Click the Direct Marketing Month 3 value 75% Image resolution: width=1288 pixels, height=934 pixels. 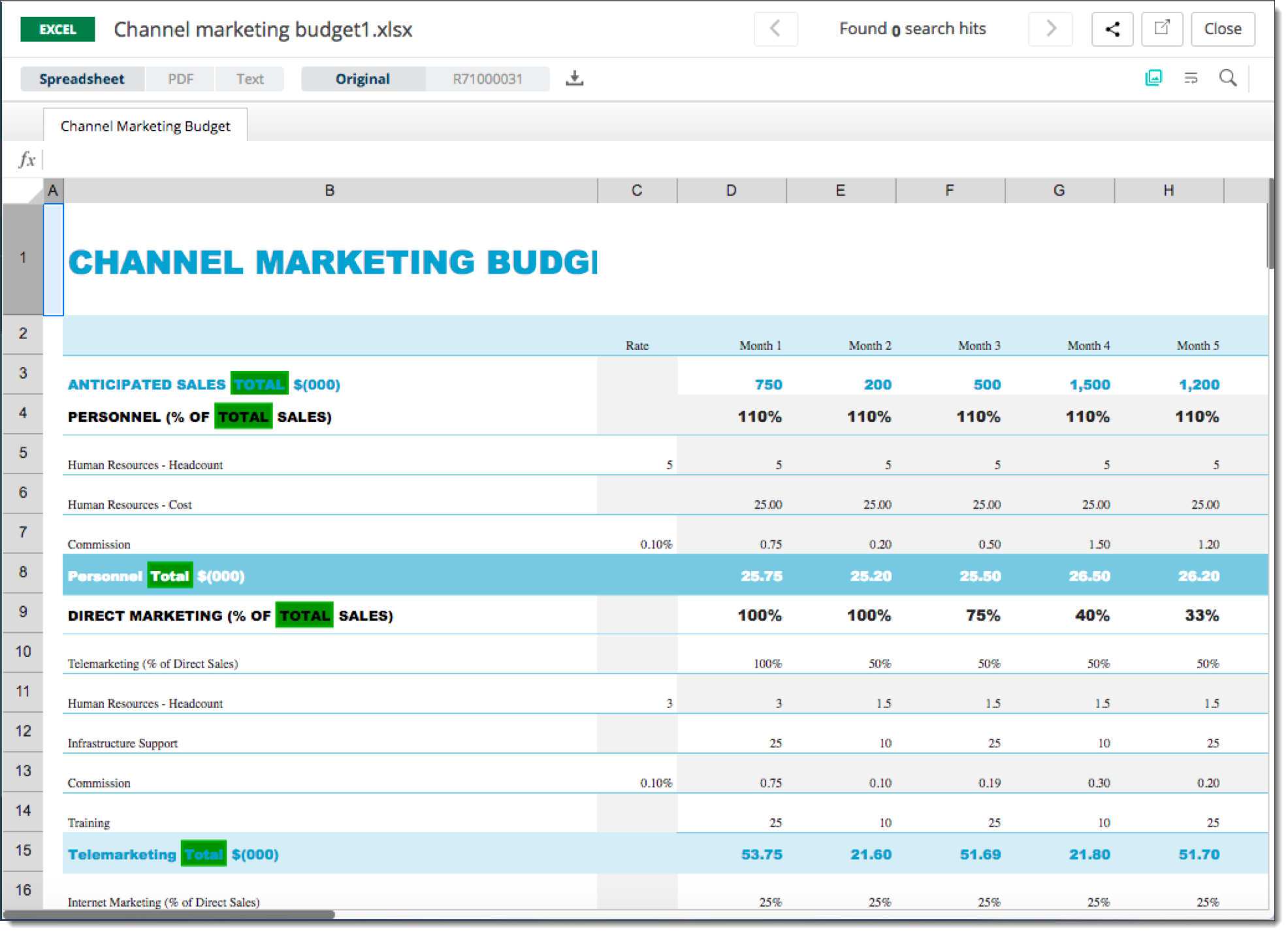point(983,616)
